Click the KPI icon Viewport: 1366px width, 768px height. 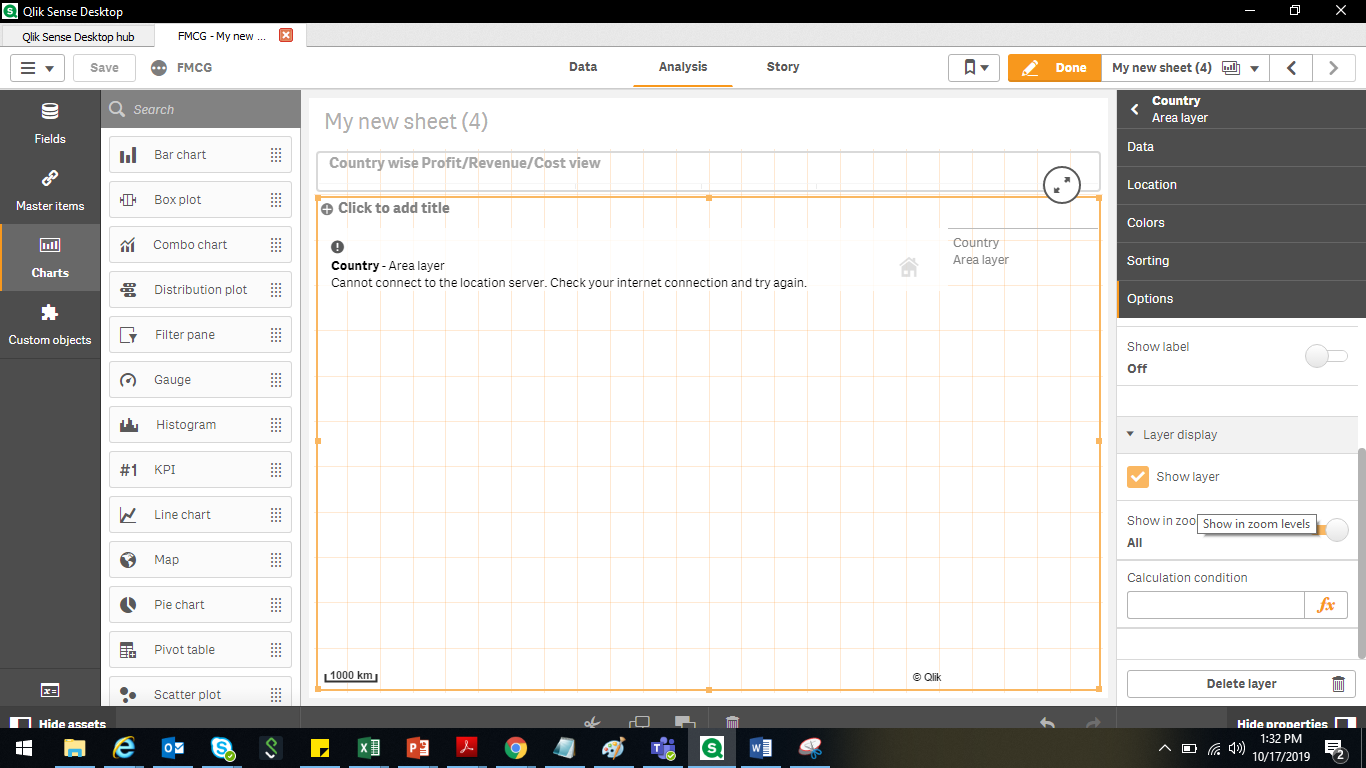click(x=128, y=470)
